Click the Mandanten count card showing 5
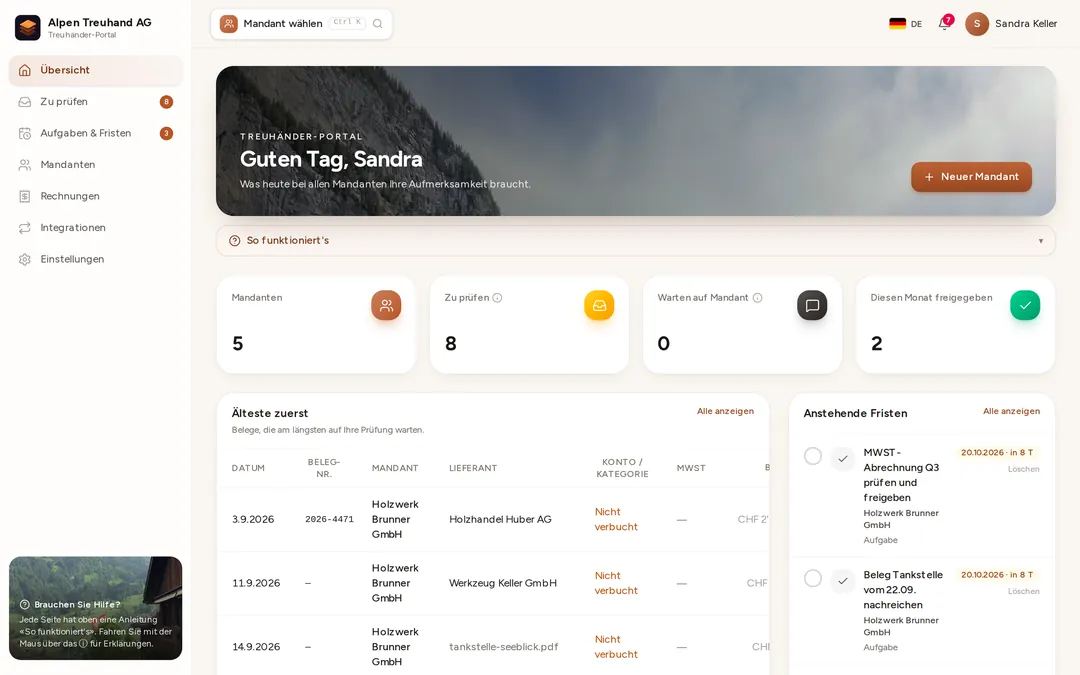The height and width of the screenshot is (675, 1080). (316, 325)
